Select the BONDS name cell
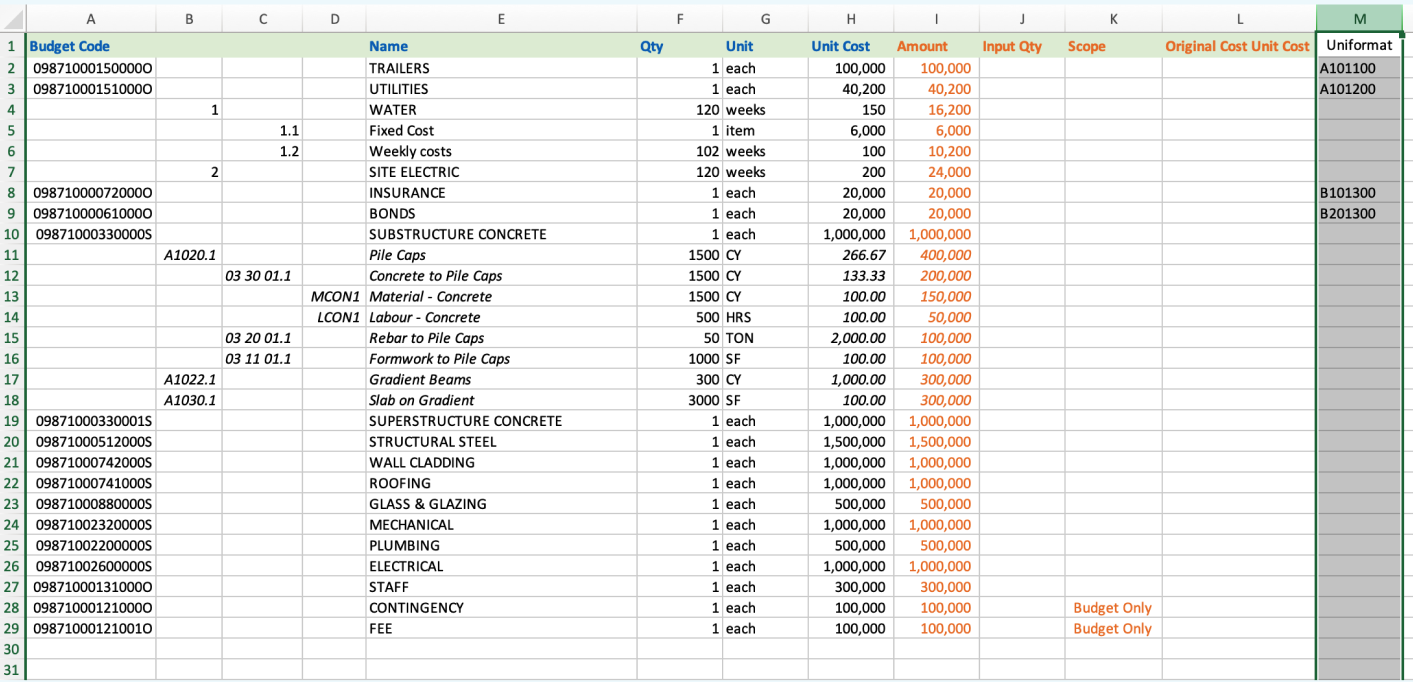 pos(501,214)
